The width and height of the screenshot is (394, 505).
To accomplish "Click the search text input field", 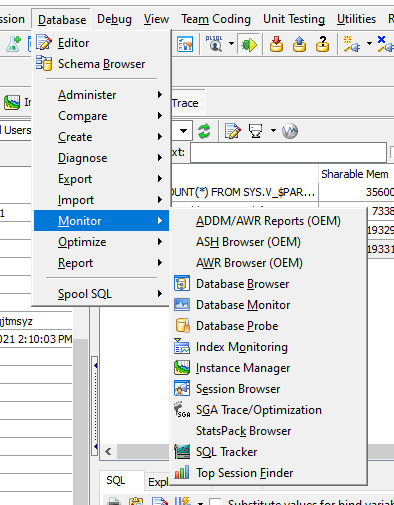I will point(288,153).
